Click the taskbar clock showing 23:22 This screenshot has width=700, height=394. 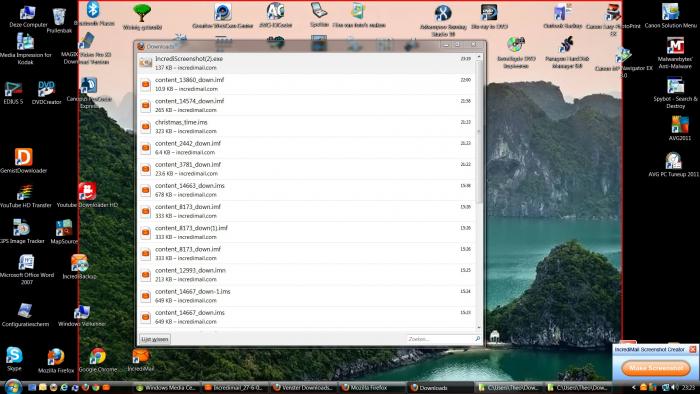688,387
